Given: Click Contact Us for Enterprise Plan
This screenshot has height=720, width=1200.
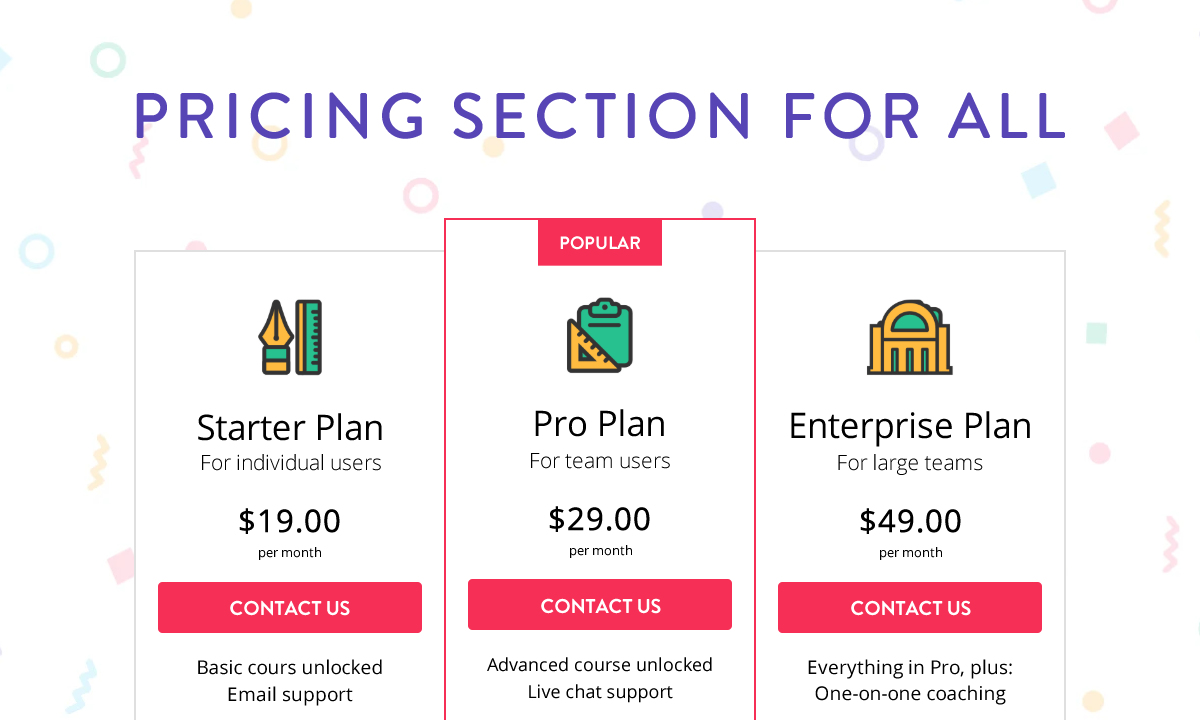Looking at the screenshot, I should (910, 608).
